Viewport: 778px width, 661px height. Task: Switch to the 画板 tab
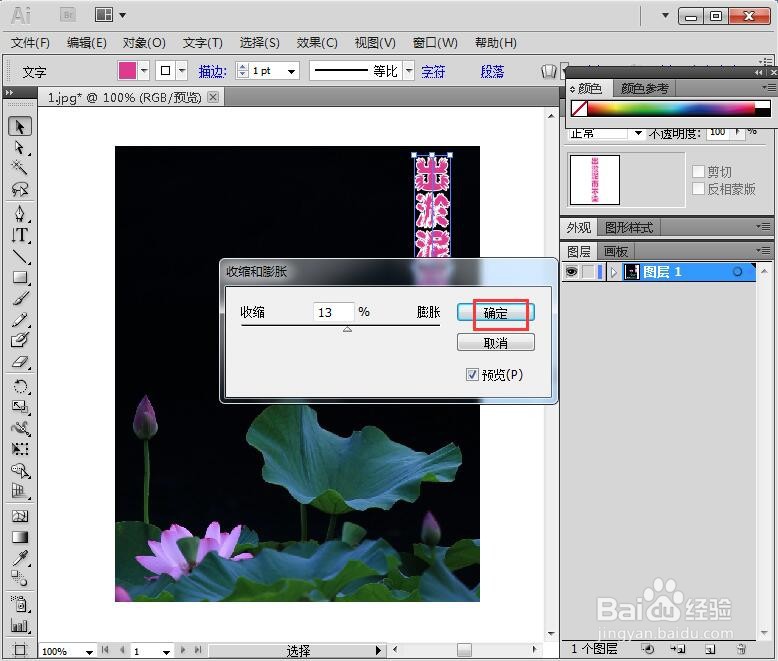pyautogui.click(x=616, y=252)
